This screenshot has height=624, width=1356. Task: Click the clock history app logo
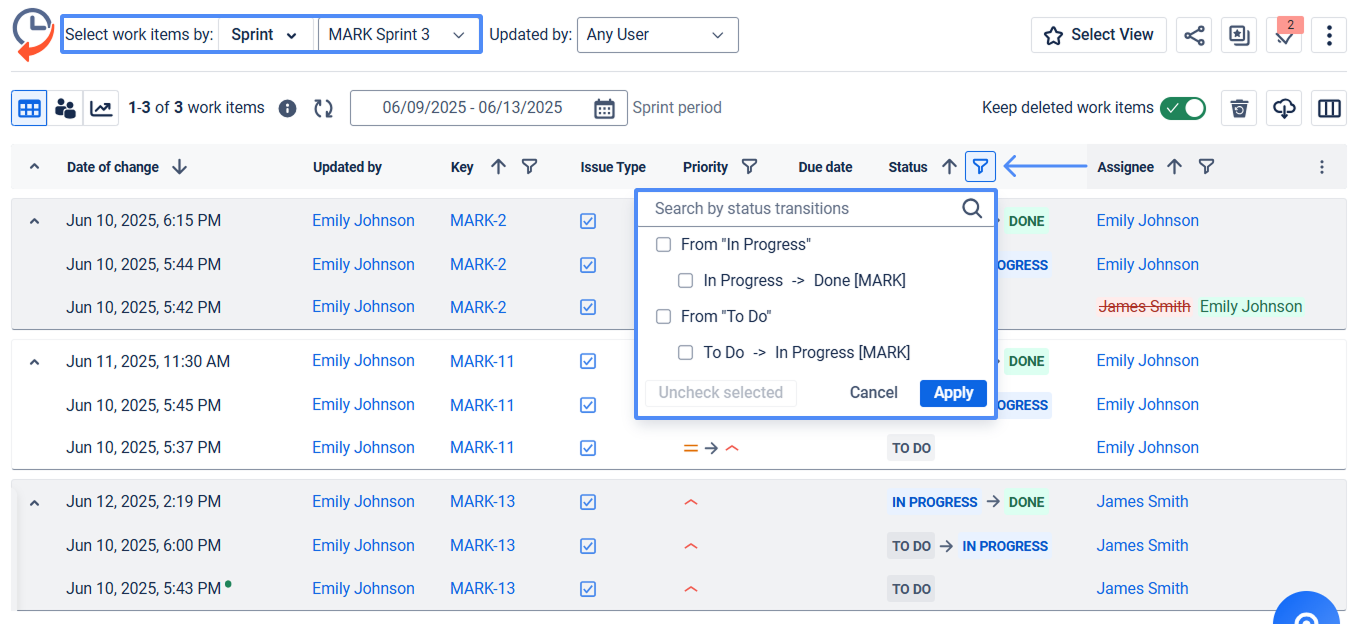pos(33,34)
